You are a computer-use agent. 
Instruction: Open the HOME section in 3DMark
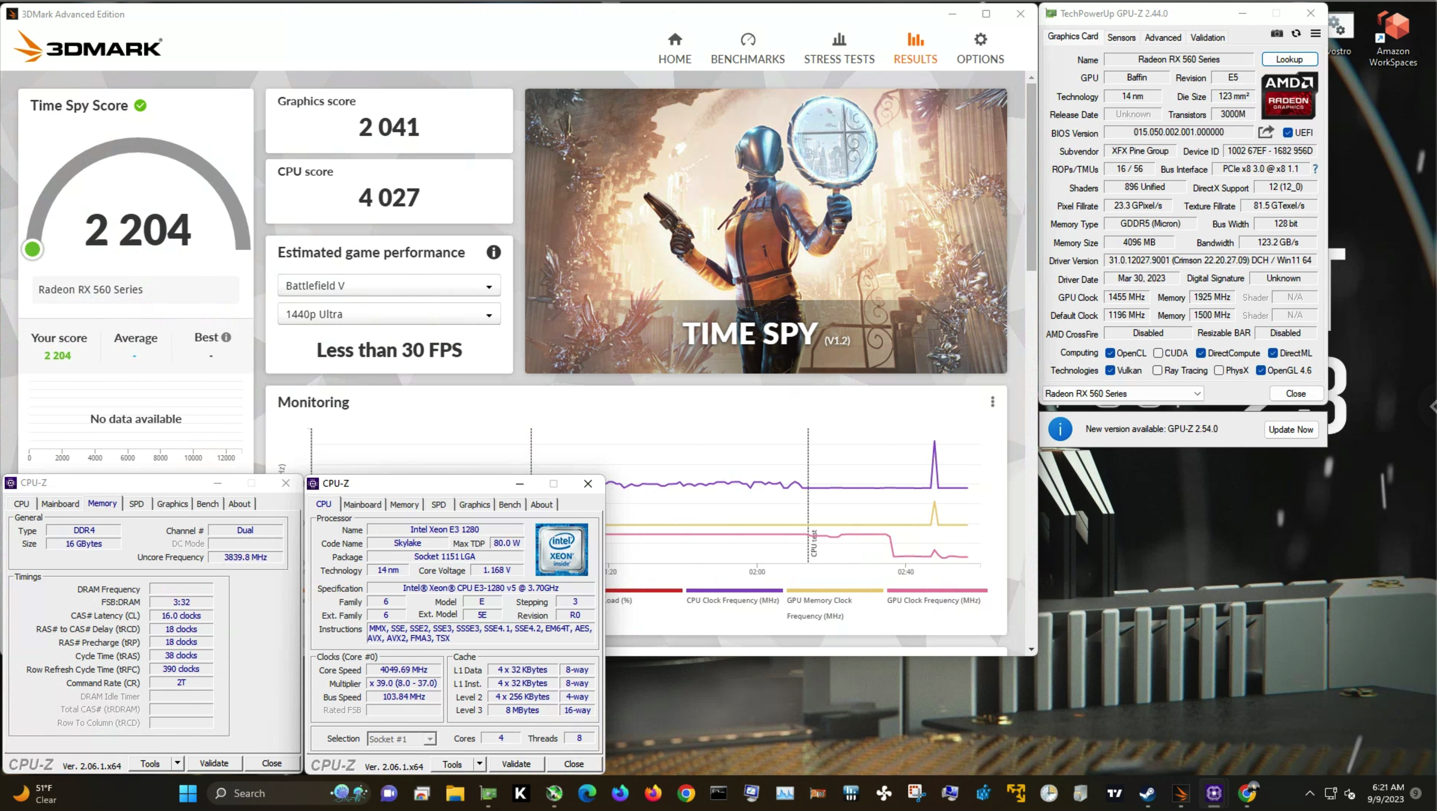tap(675, 48)
